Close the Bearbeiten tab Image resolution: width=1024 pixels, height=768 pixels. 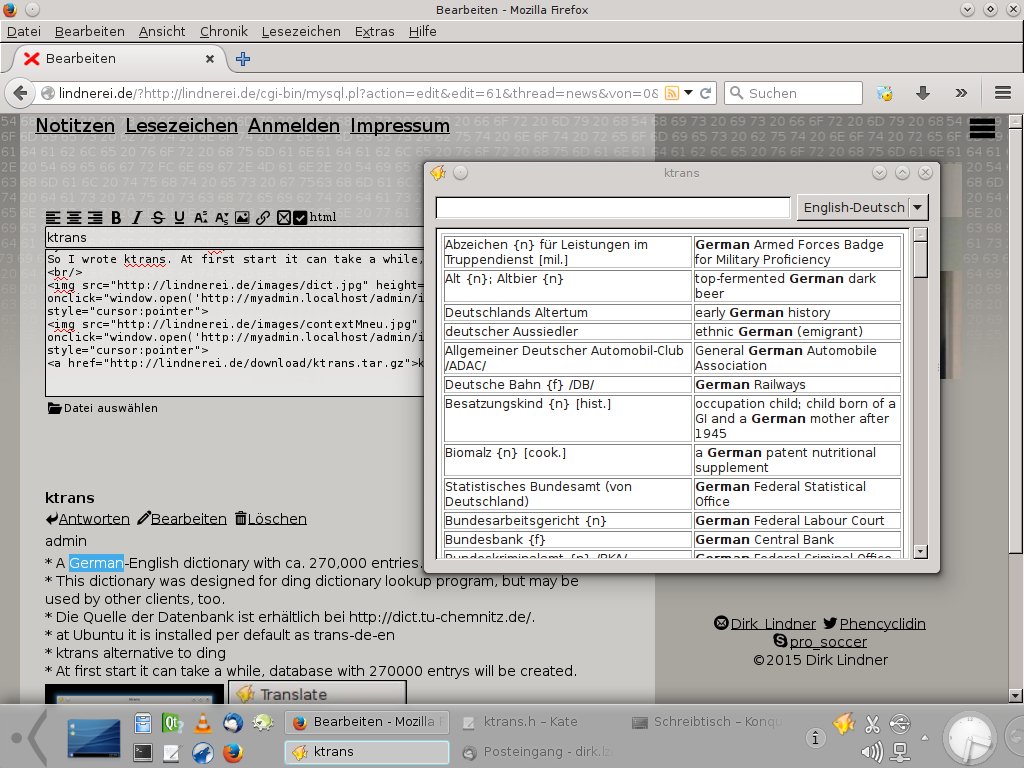[210, 59]
